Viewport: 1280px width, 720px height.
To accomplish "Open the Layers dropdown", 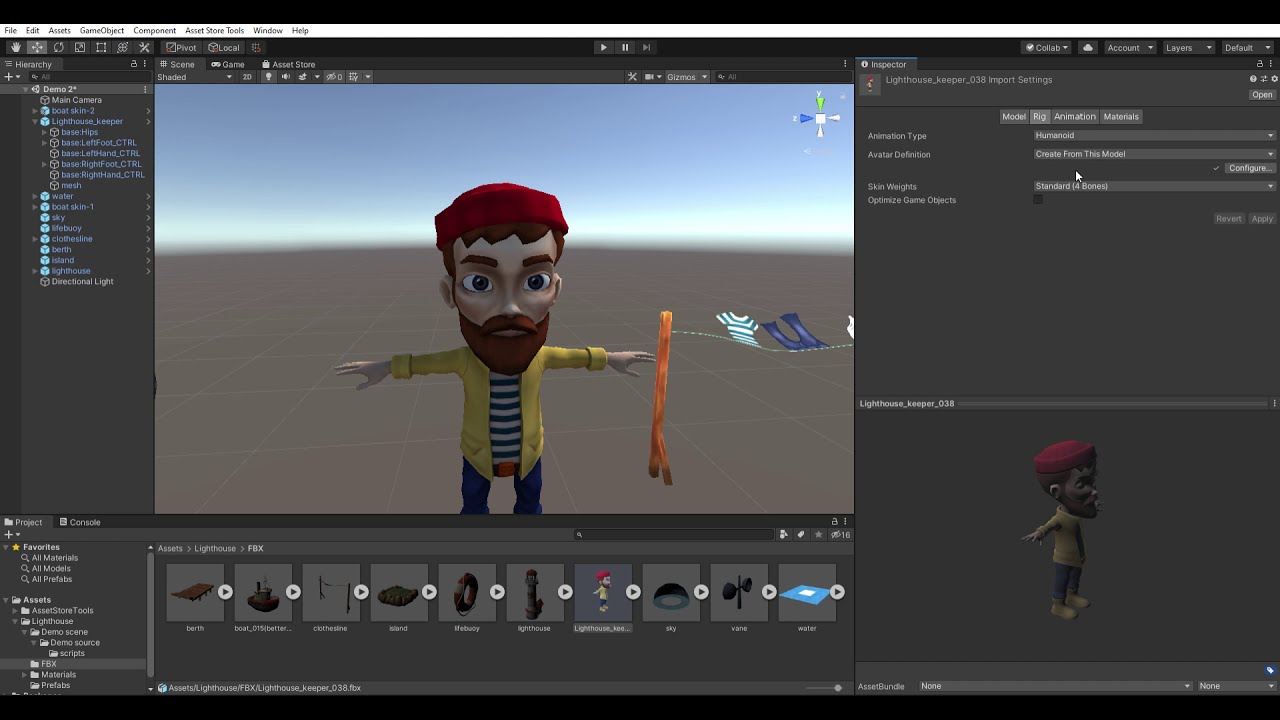I will click(1188, 47).
